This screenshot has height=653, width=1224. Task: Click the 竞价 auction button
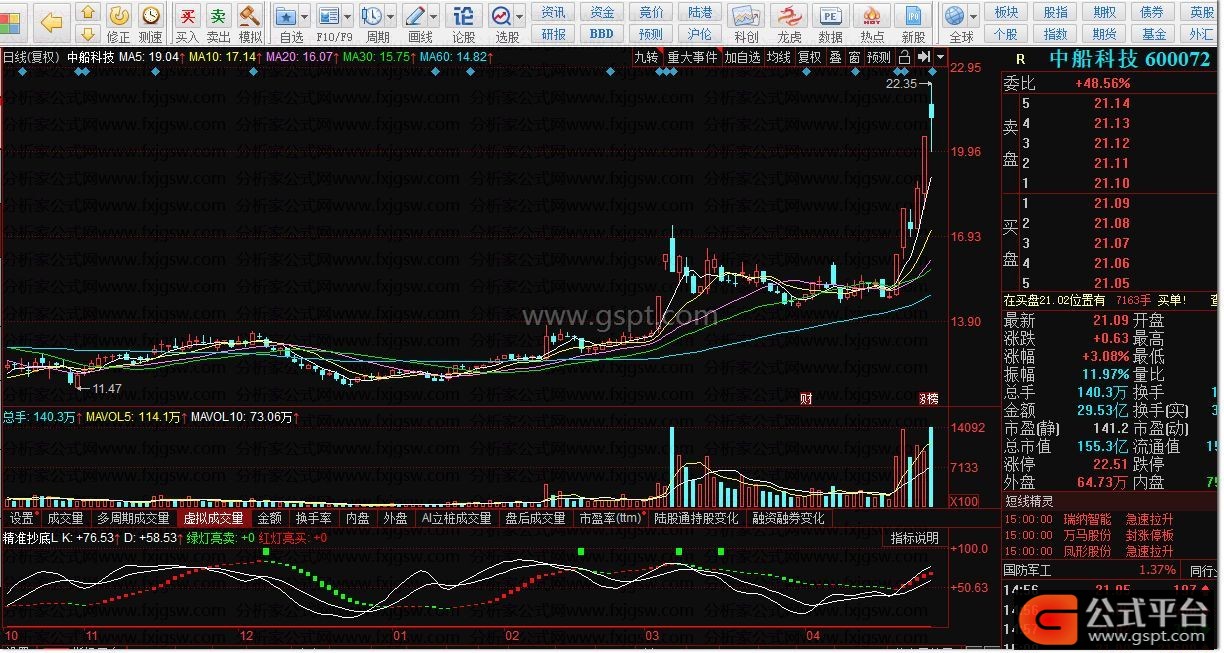[651, 13]
